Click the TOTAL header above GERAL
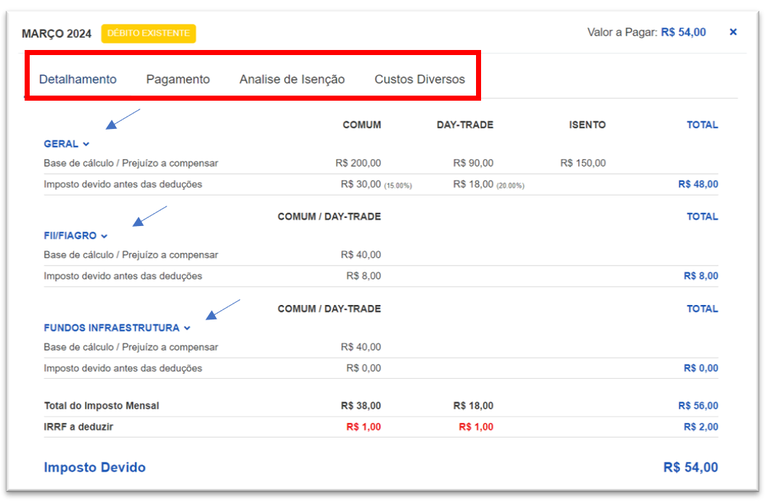The image size is (768, 502). tap(702, 125)
